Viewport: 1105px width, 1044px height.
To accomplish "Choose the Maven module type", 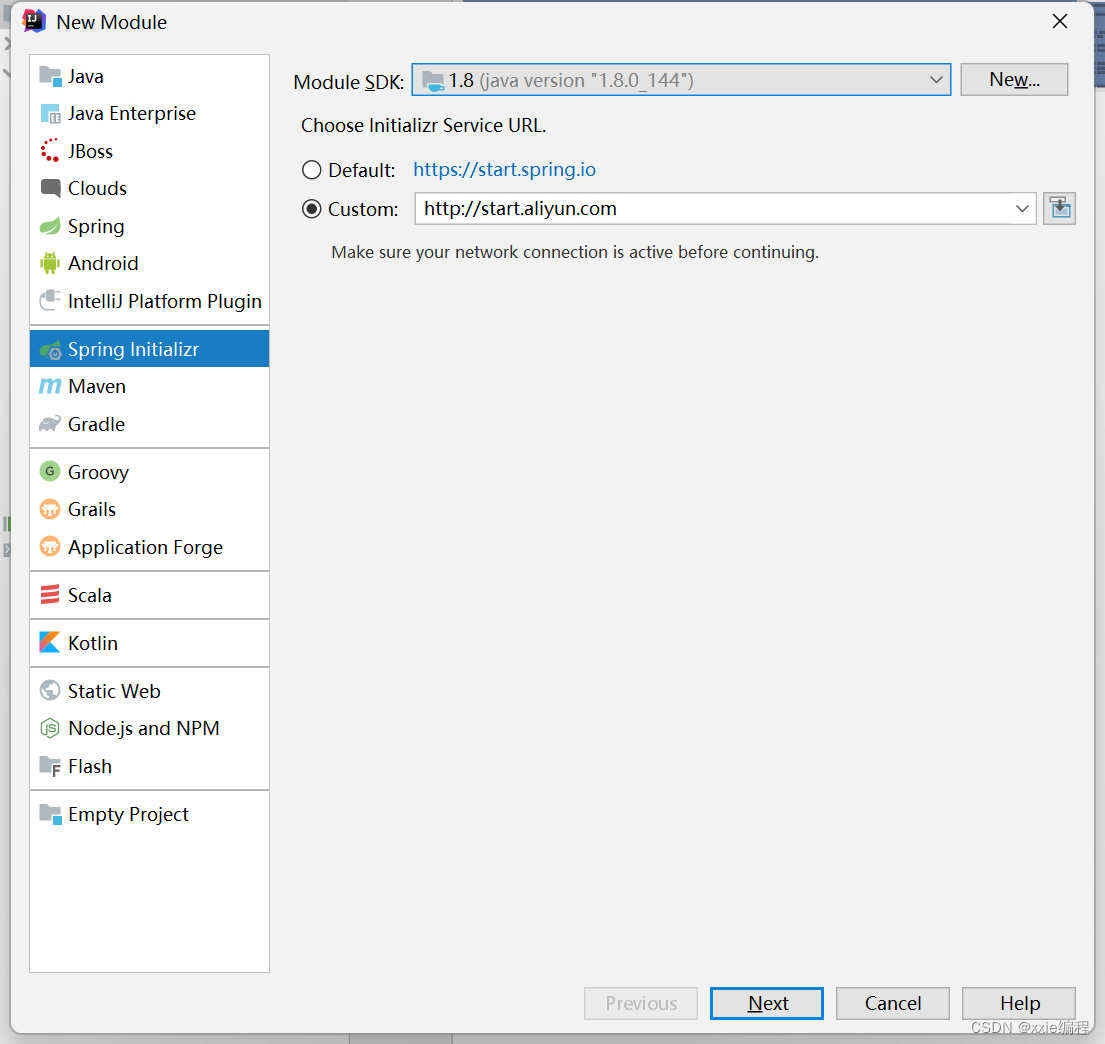I will 149,386.
